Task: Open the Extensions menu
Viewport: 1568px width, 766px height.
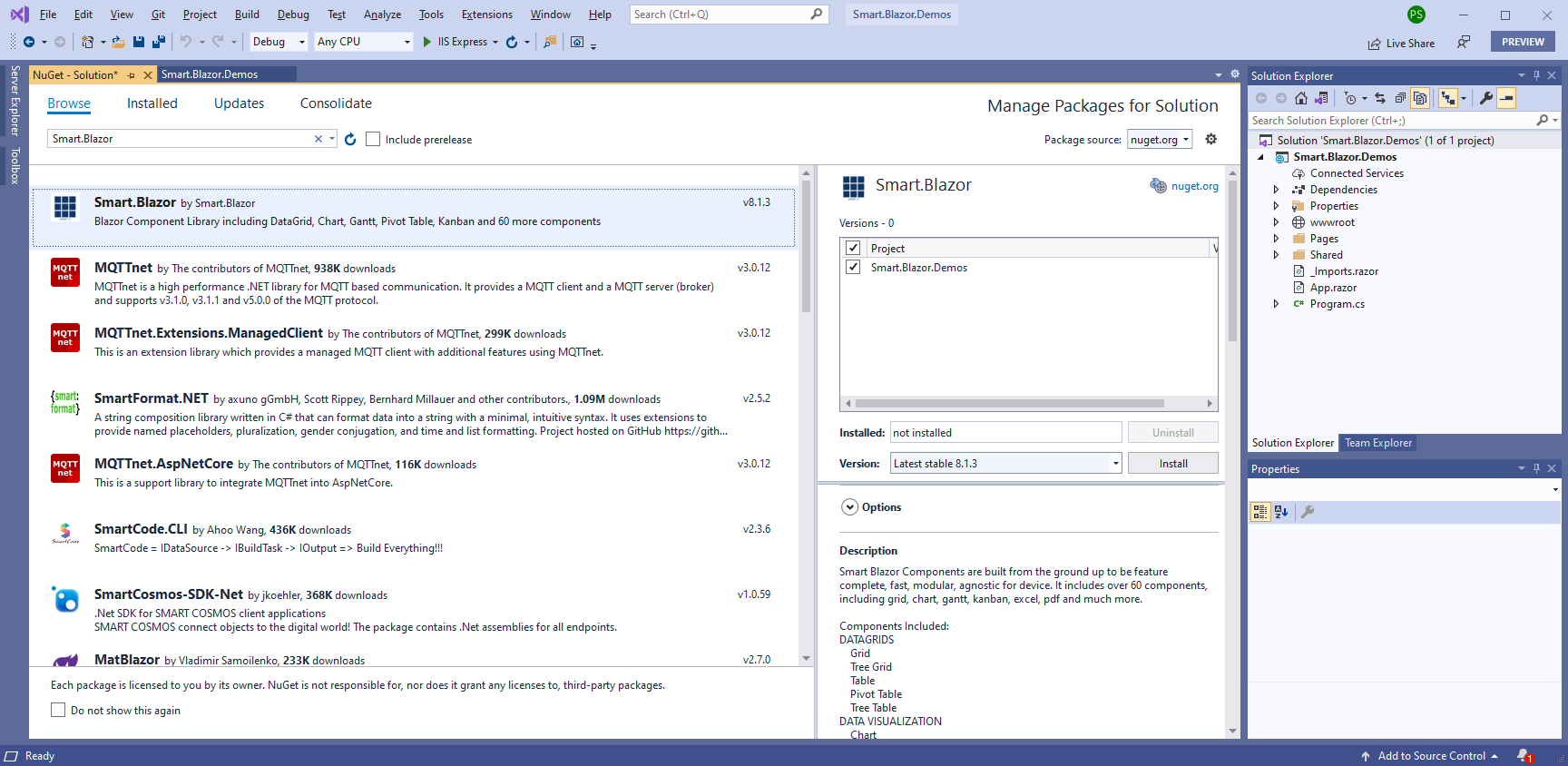Action: click(x=486, y=15)
